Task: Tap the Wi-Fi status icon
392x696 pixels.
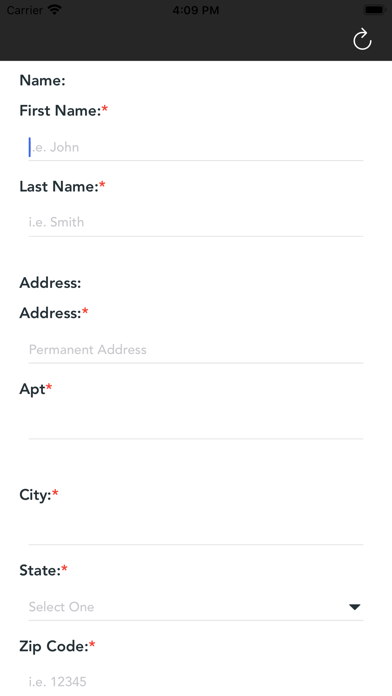Action: point(55,10)
